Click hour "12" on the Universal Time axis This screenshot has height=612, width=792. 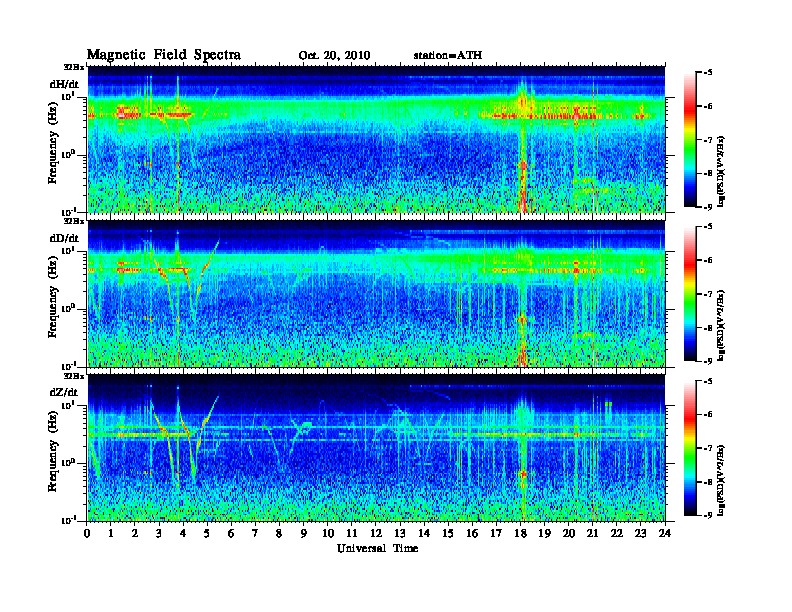tap(376, 533)
